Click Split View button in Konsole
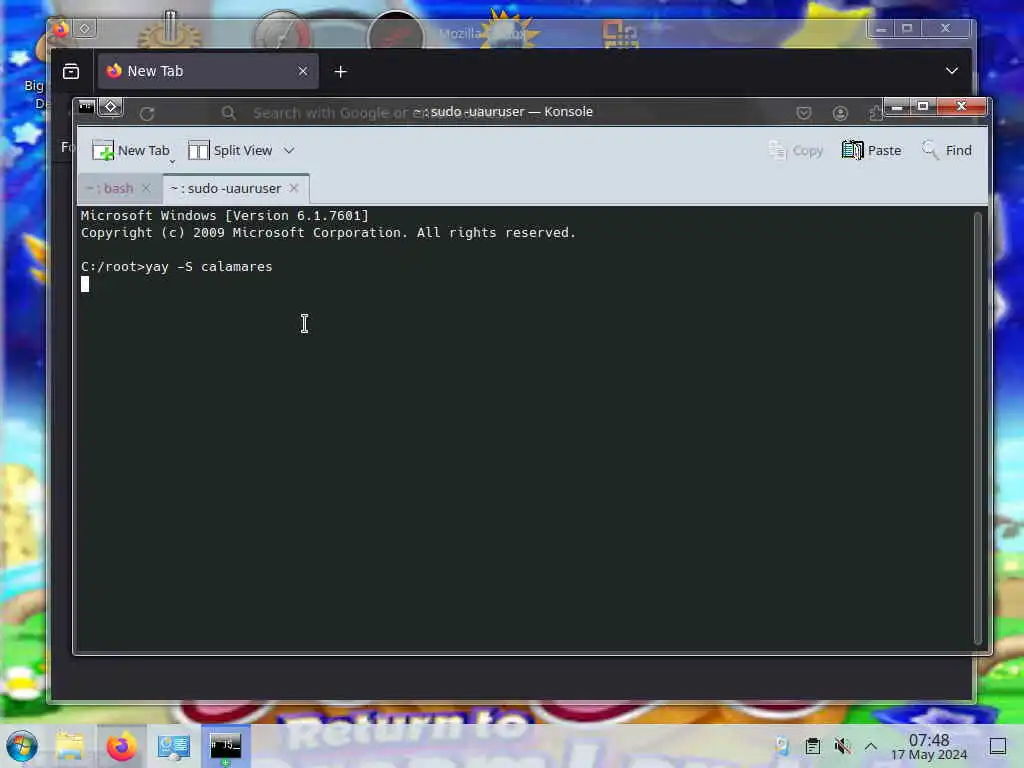 pos(230,150)
